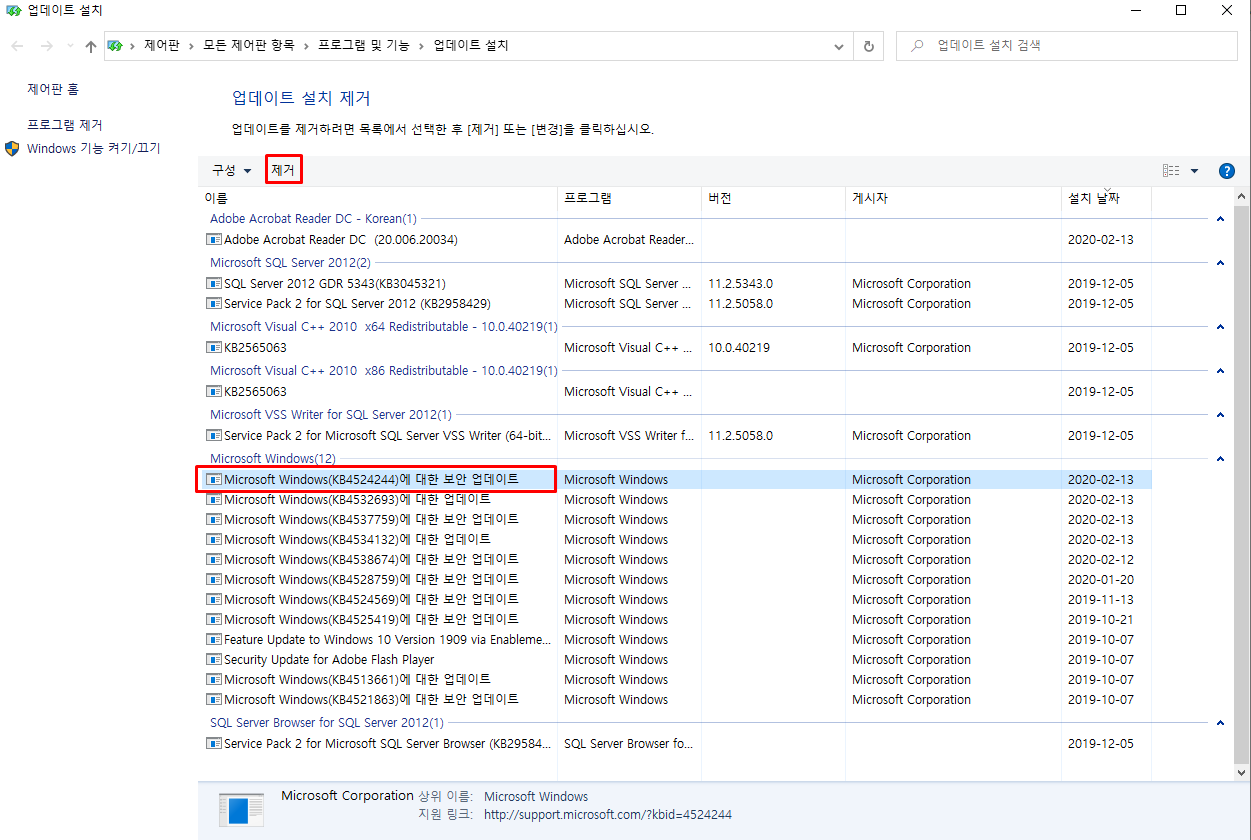Click the Back navigation arrow
This screenshot has height=840, width=1251.
tap(17, 46)
